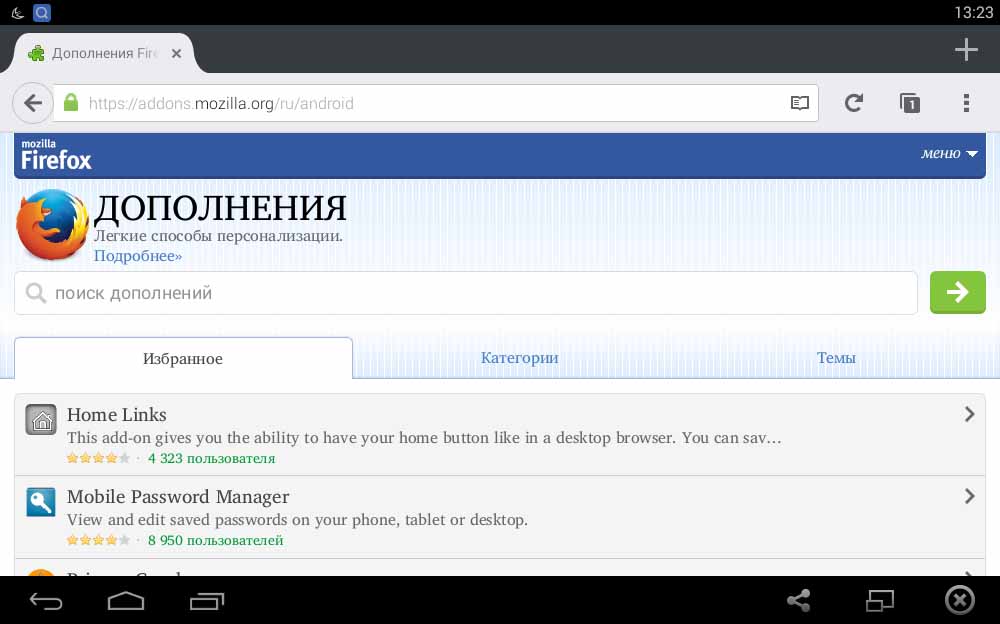The height and width of the screenshot is (624, 1000).
Task: Tap the Android home navigation button
Action: 126,600
